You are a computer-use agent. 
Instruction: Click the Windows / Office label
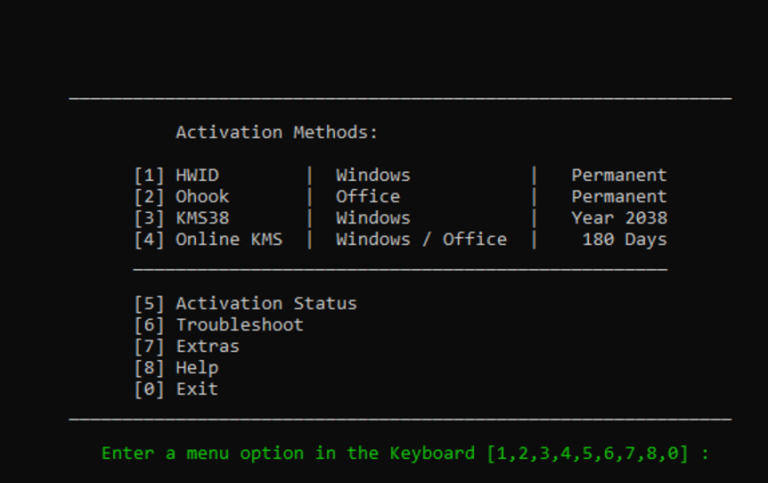(421, 239)
